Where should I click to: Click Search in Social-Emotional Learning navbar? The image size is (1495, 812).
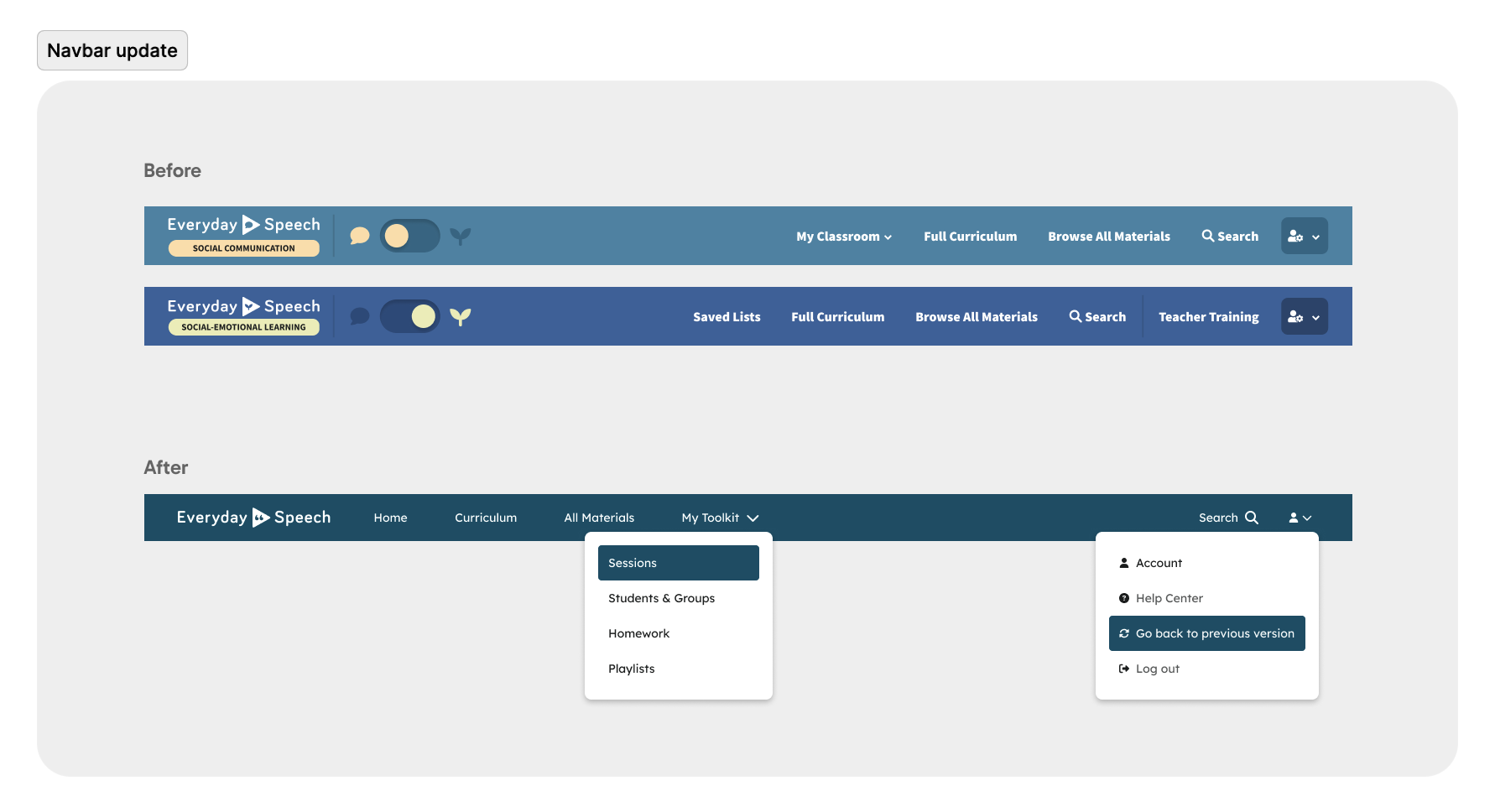pos(1097,317)
